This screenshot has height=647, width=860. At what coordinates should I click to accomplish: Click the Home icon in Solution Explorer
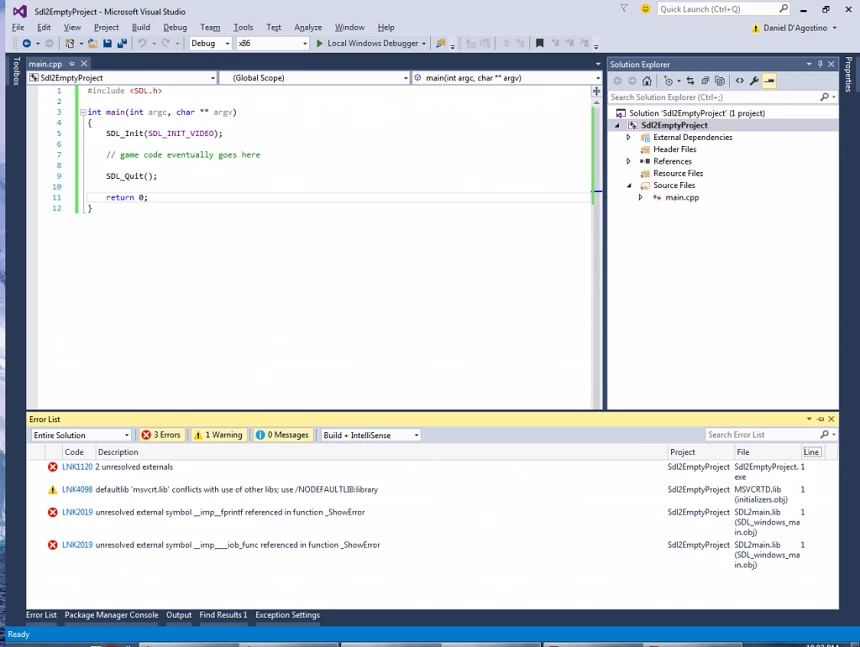click(x=647, y=81)
